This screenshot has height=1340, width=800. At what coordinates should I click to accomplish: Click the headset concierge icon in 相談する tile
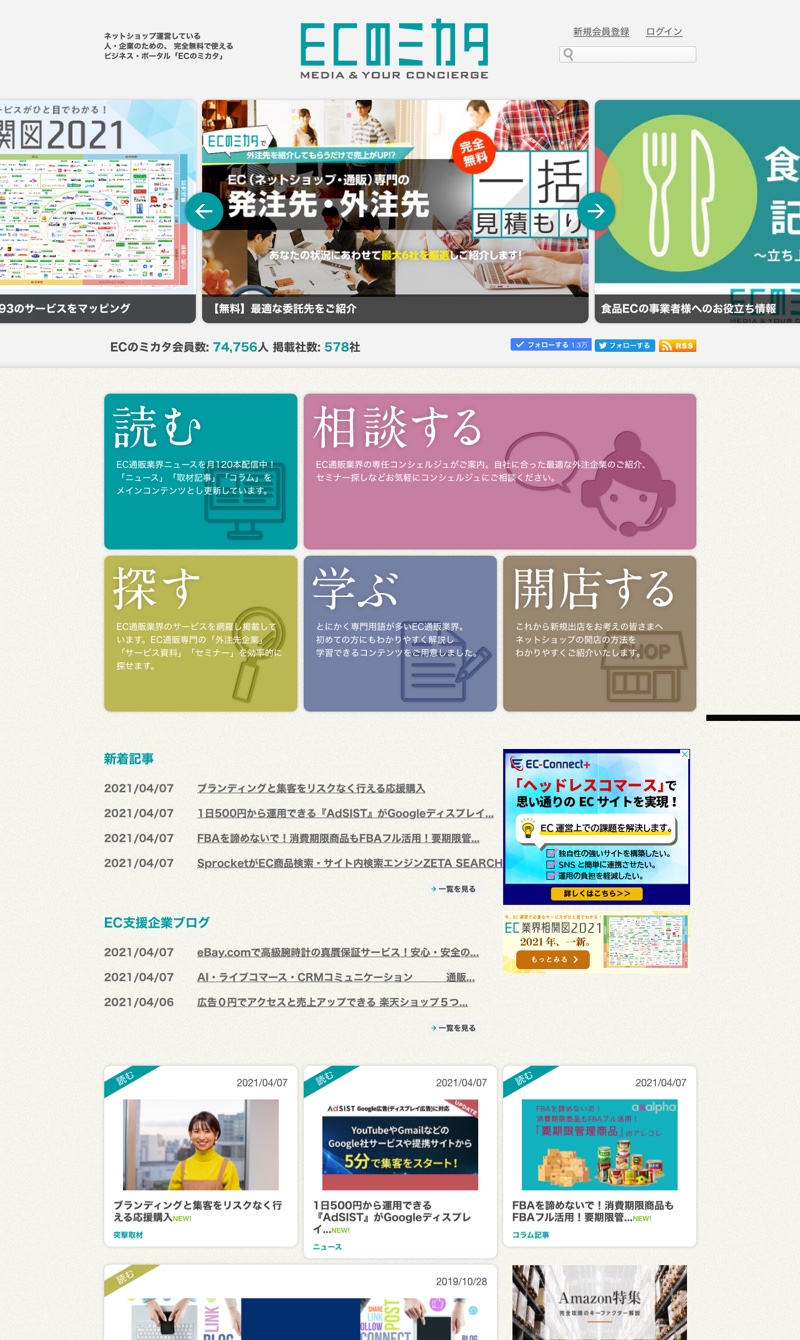pos(629,483)
